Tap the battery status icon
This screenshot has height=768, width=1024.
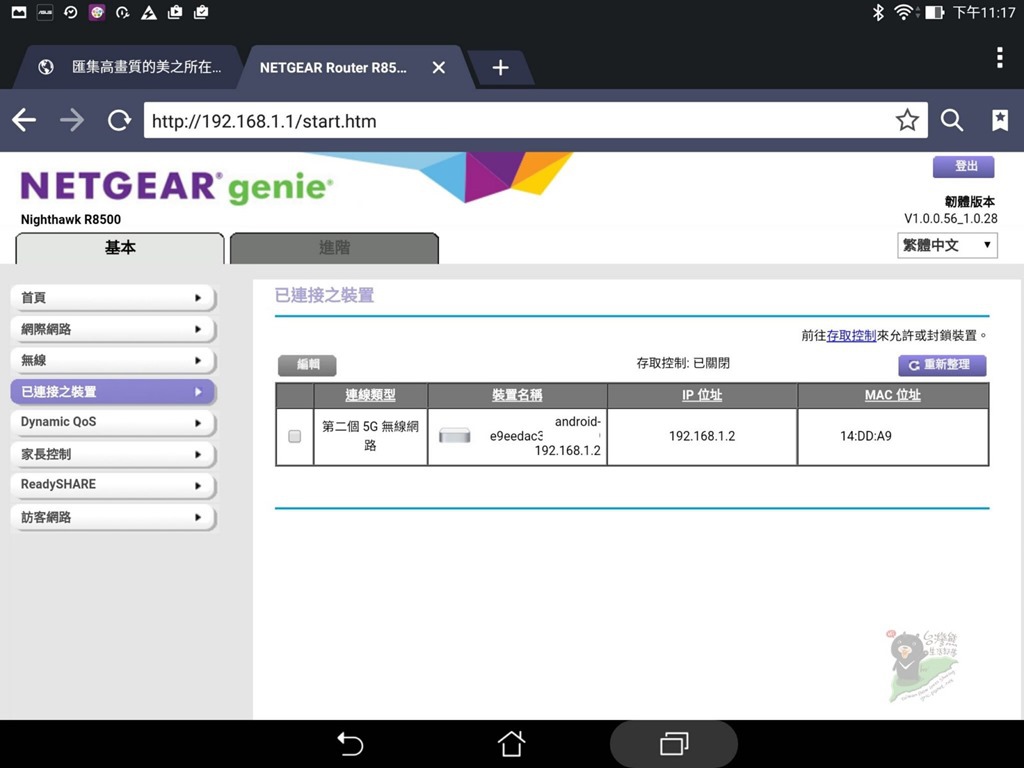935,12
